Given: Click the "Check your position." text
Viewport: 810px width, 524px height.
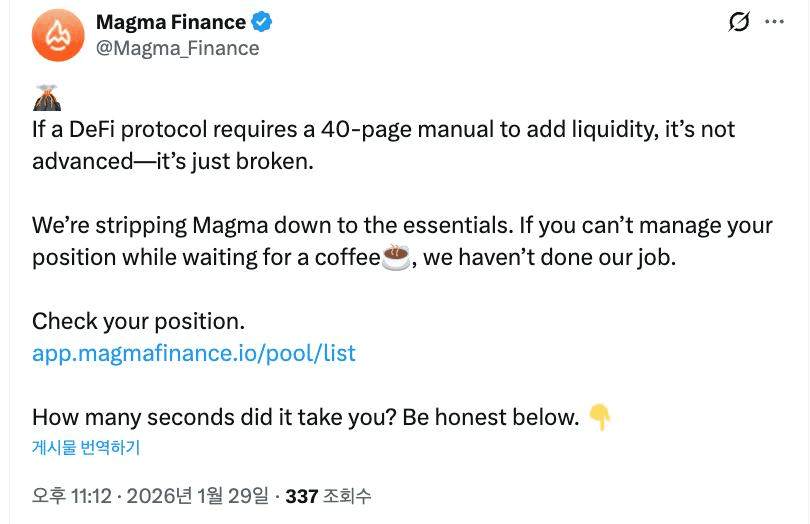Looking at the screenshot, I should click(x=138, y=321).
